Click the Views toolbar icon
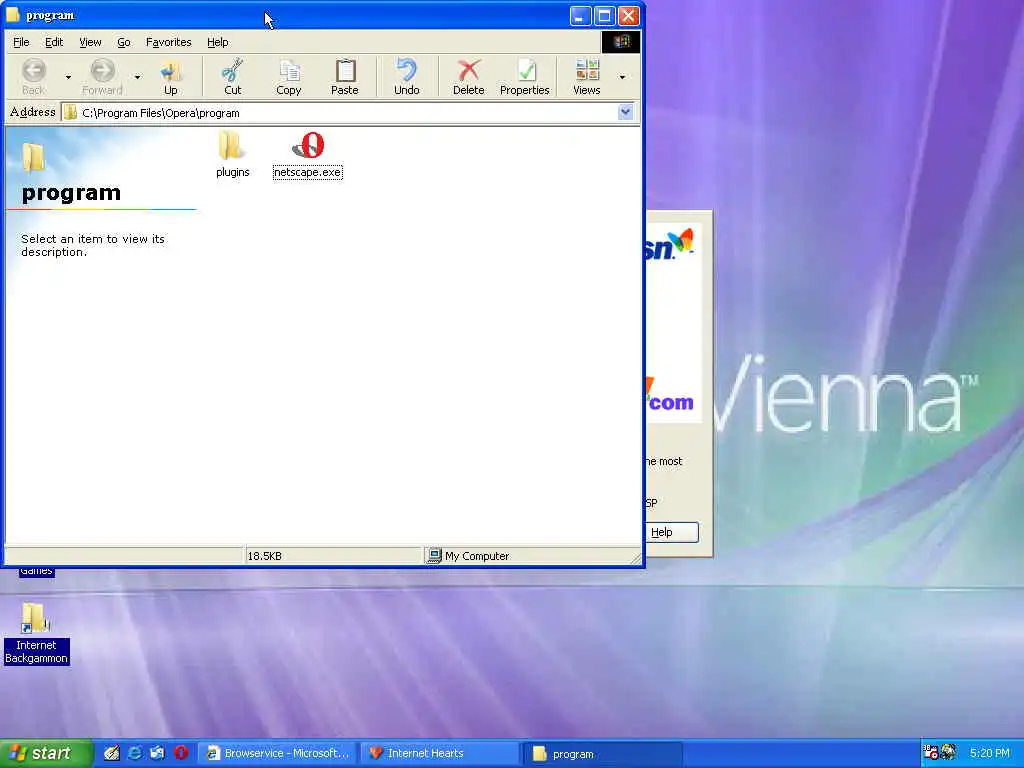This screenshot has width=1024, height=768. coord(586,77)
